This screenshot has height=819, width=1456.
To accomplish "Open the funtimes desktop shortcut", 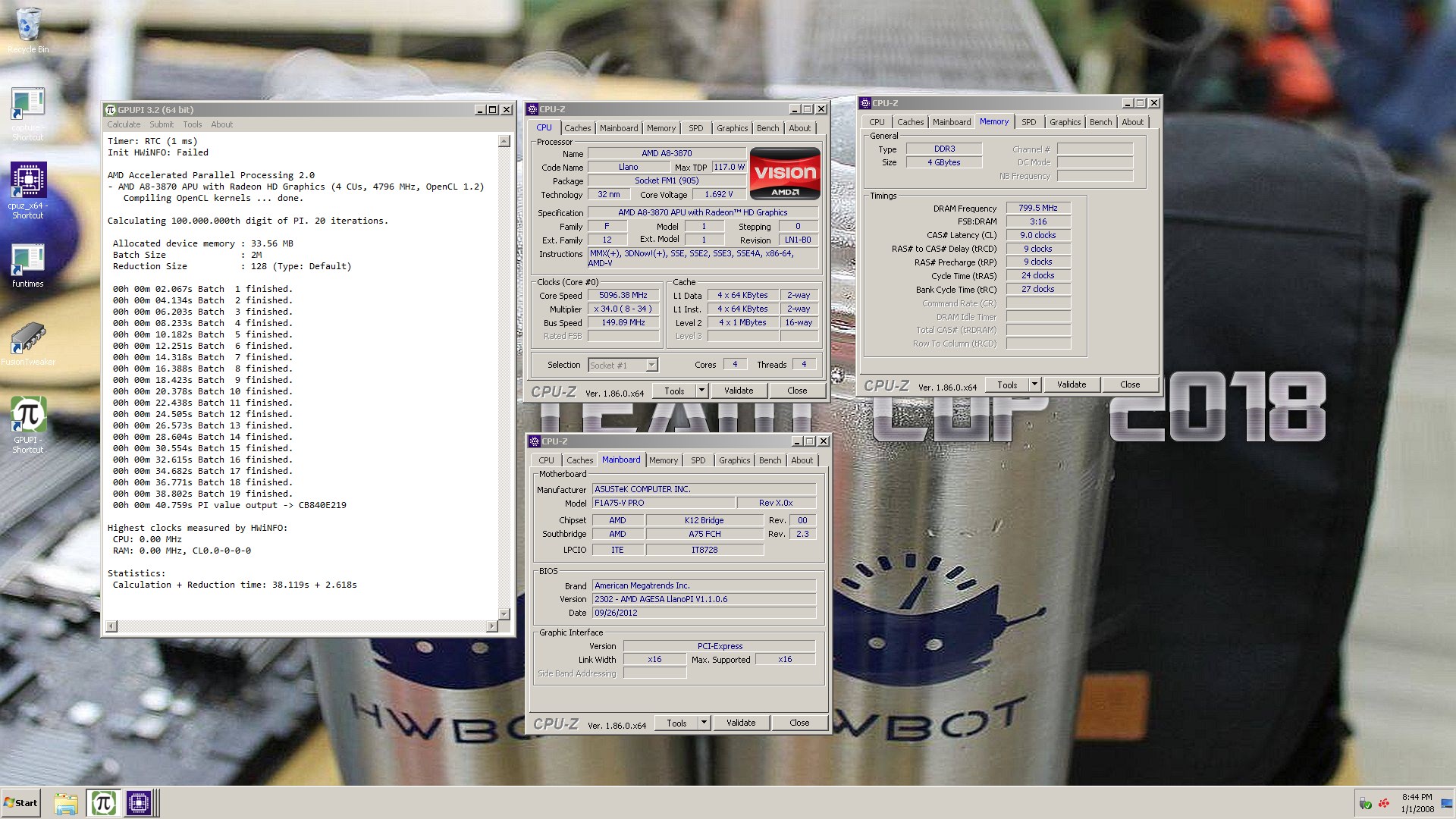I will pyautogui.click(x=28, y=265).
